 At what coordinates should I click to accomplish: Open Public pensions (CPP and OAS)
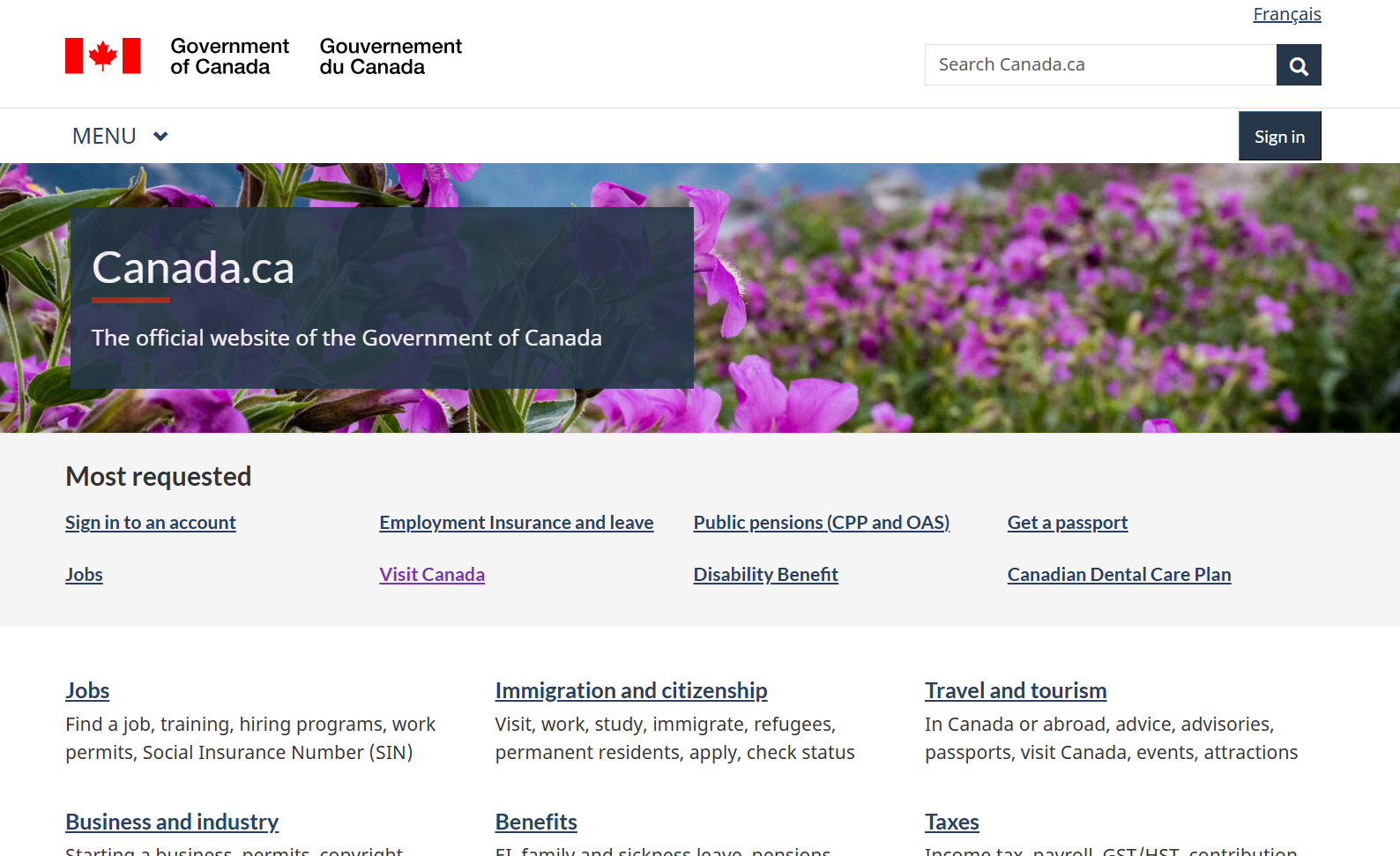click(x=822, y=523)
